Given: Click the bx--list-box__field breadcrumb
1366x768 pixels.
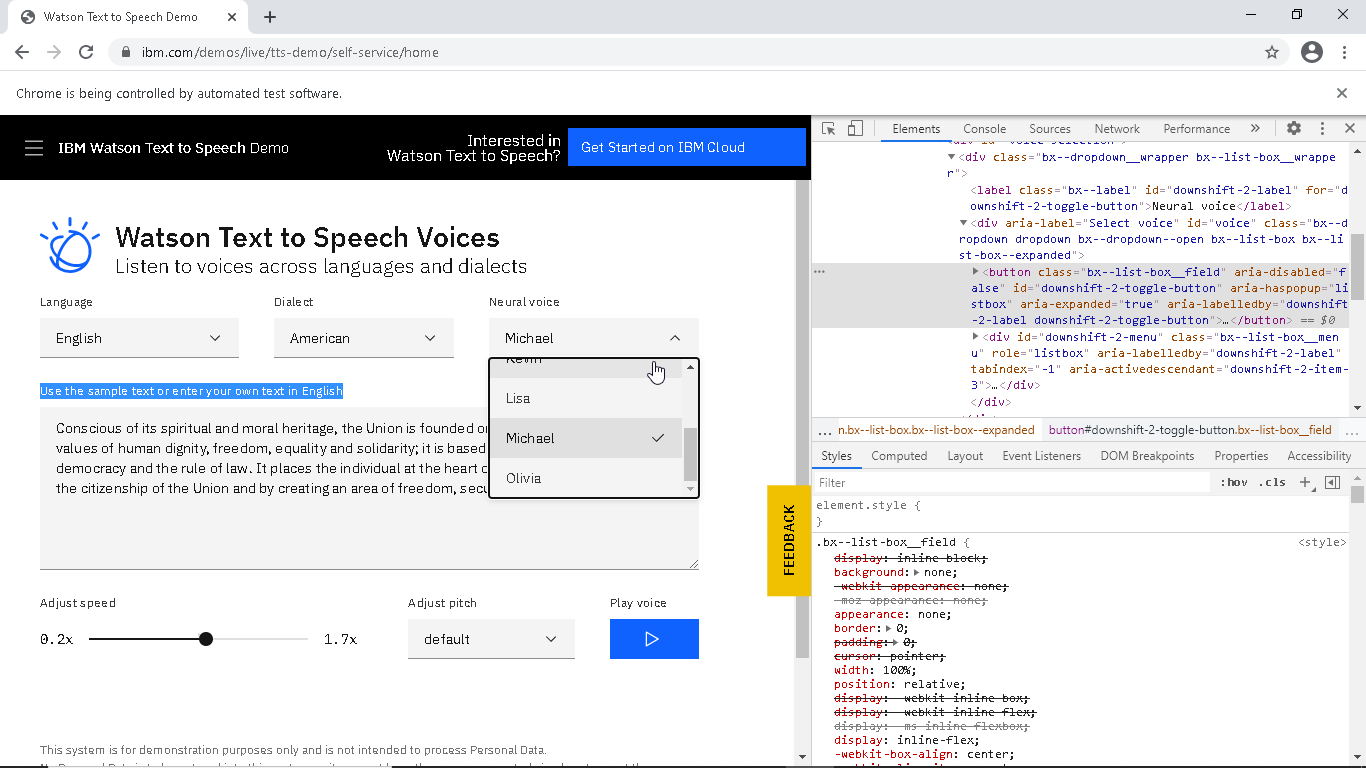Looking at the screenshot, I should [1190, 430].
